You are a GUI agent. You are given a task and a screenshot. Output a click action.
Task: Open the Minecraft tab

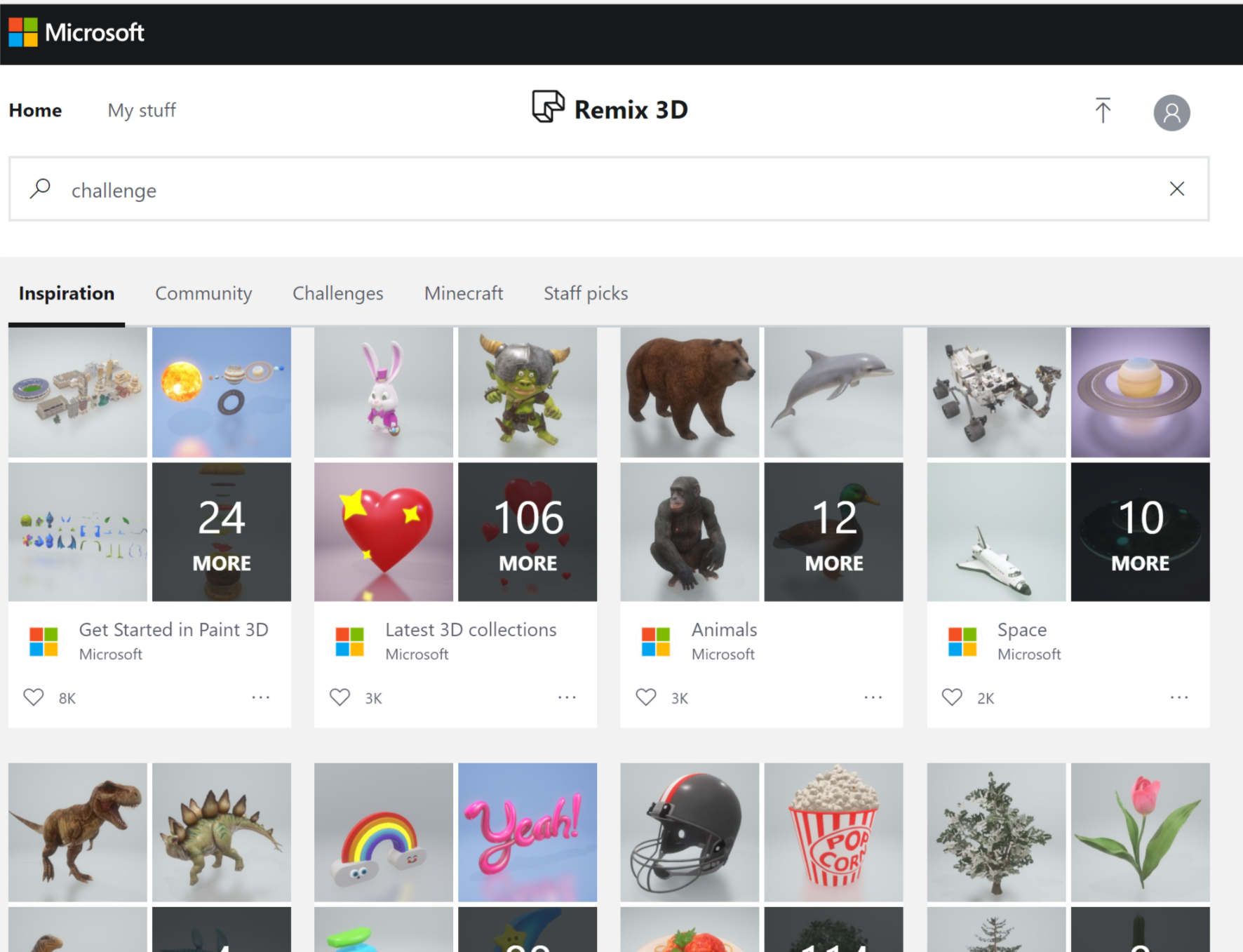(x=464, y=293)
